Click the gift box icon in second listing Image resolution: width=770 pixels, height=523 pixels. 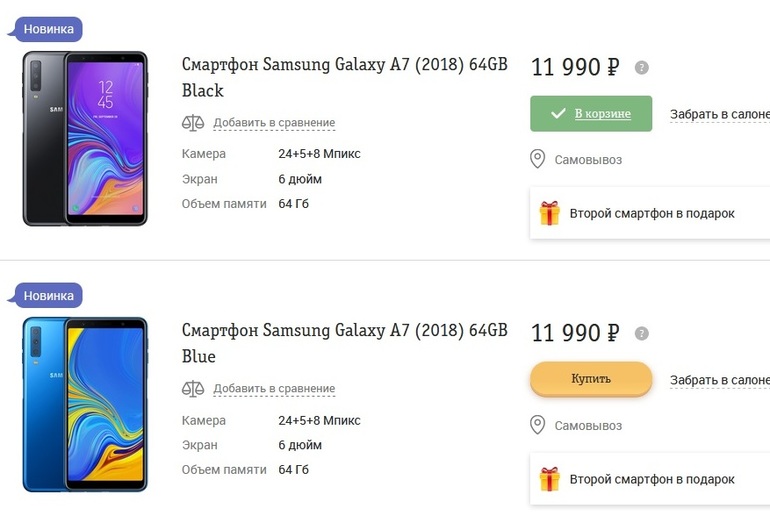550,479
